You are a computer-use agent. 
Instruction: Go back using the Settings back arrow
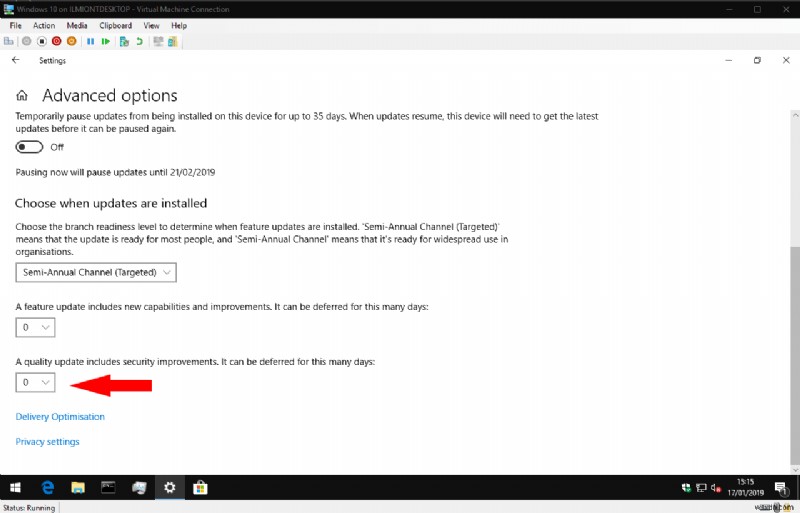pos(16,60)
